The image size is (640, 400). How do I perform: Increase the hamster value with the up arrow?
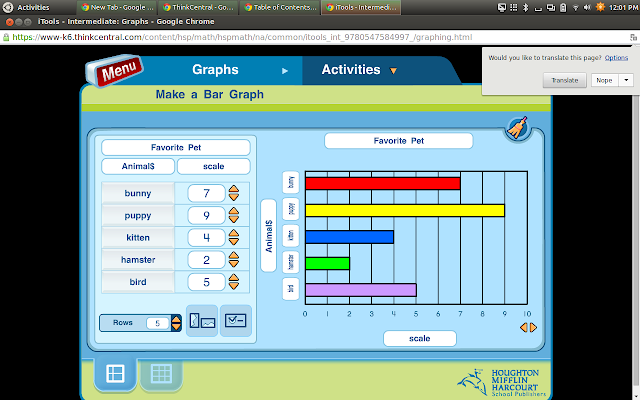coord(233,255)
